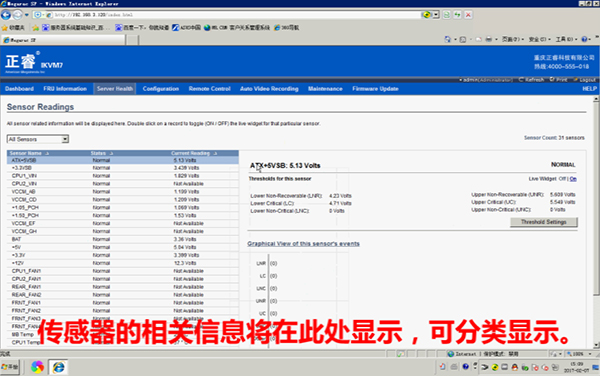Click the Internet Explorer taskbar button
Viewport: 600px width, 376px height.
59,367
